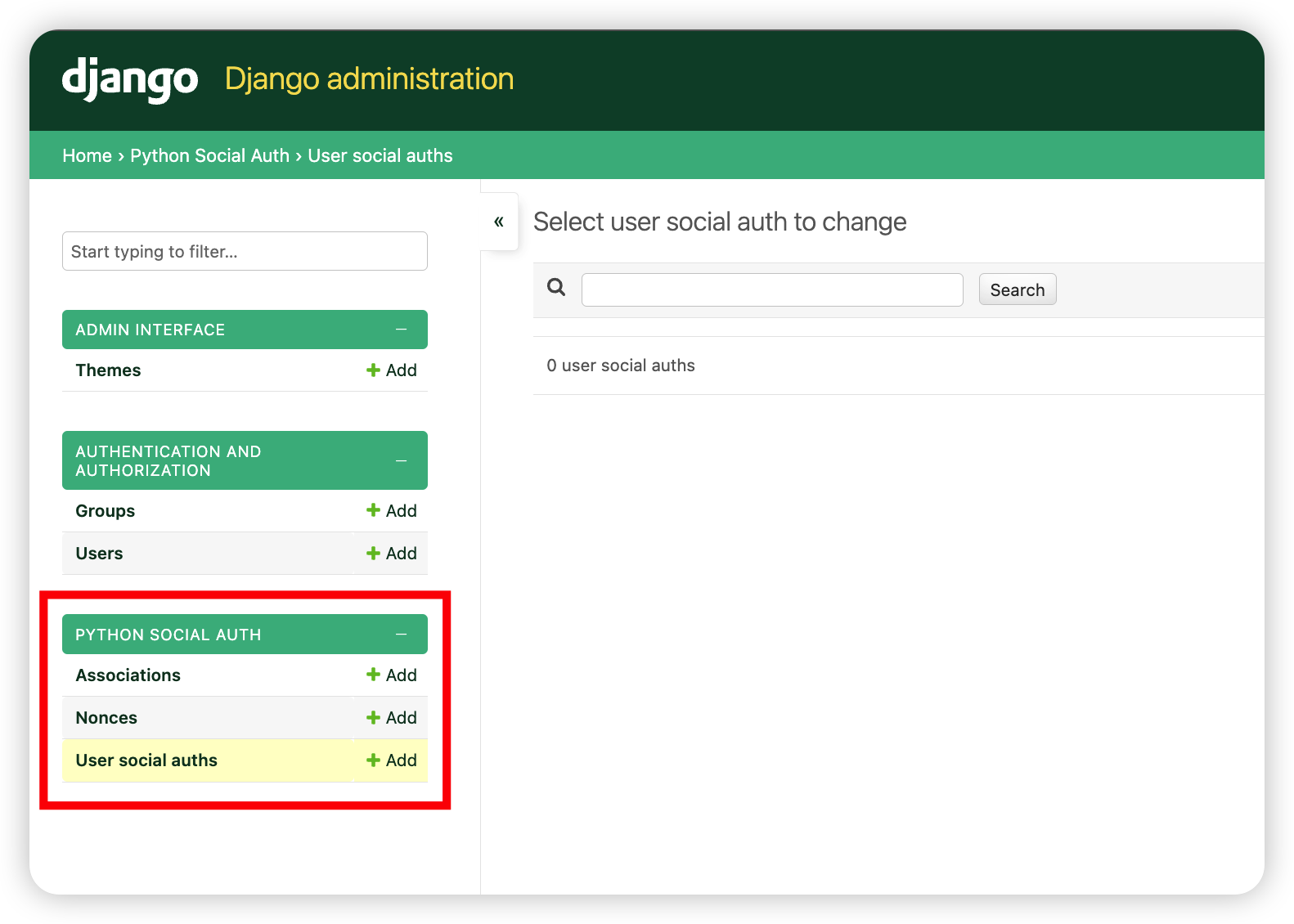Focus the user social auth search box
The image size is (1294, 924).
coord(772,289)
